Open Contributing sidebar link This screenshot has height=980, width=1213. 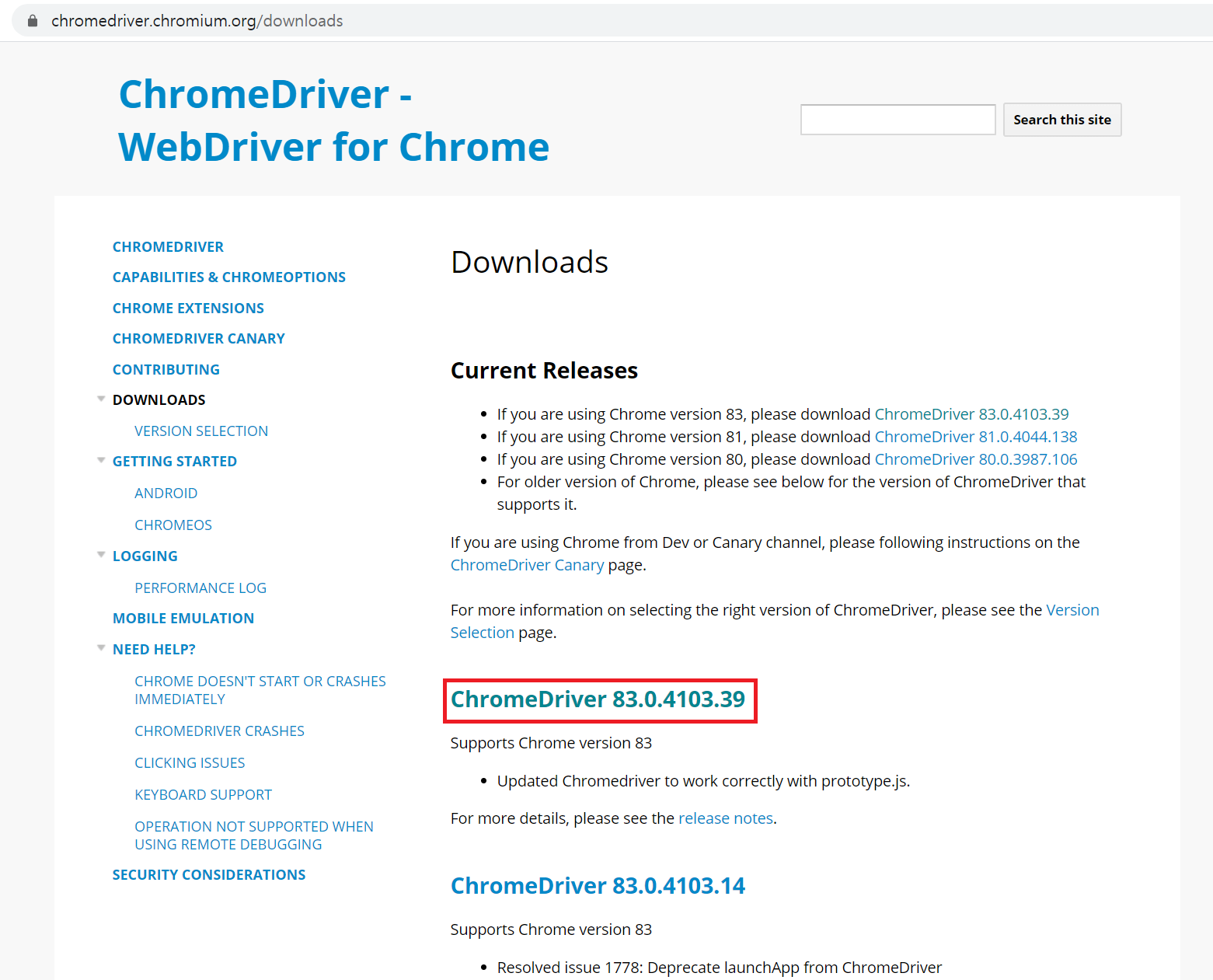[166, 370]
